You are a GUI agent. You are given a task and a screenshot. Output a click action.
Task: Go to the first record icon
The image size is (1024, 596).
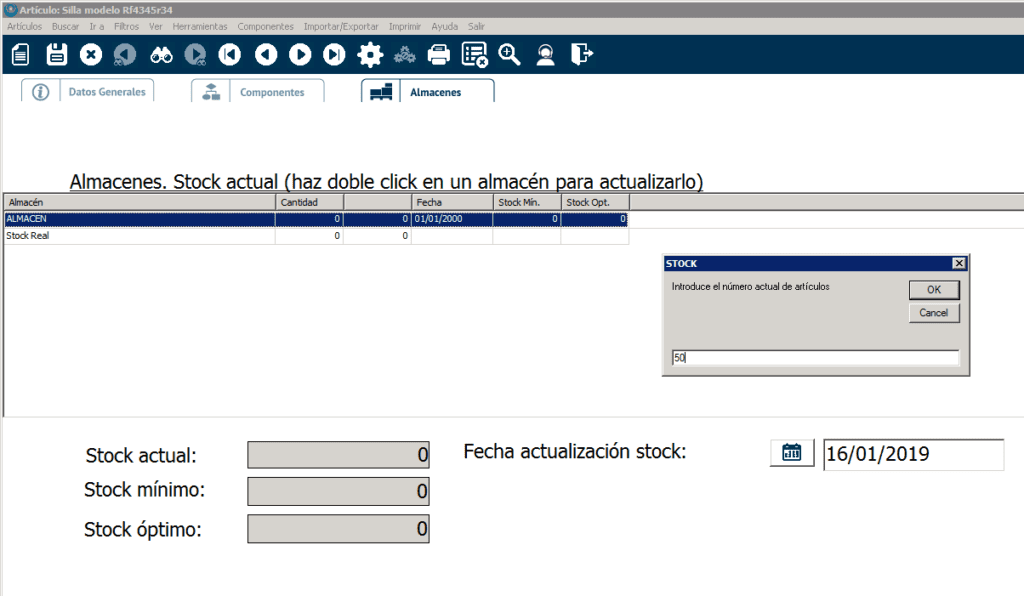tap(230, 55)
